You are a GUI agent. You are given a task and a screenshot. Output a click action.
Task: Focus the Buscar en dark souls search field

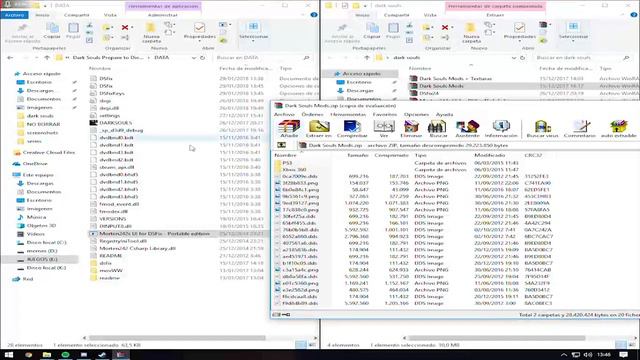(583, 58)
